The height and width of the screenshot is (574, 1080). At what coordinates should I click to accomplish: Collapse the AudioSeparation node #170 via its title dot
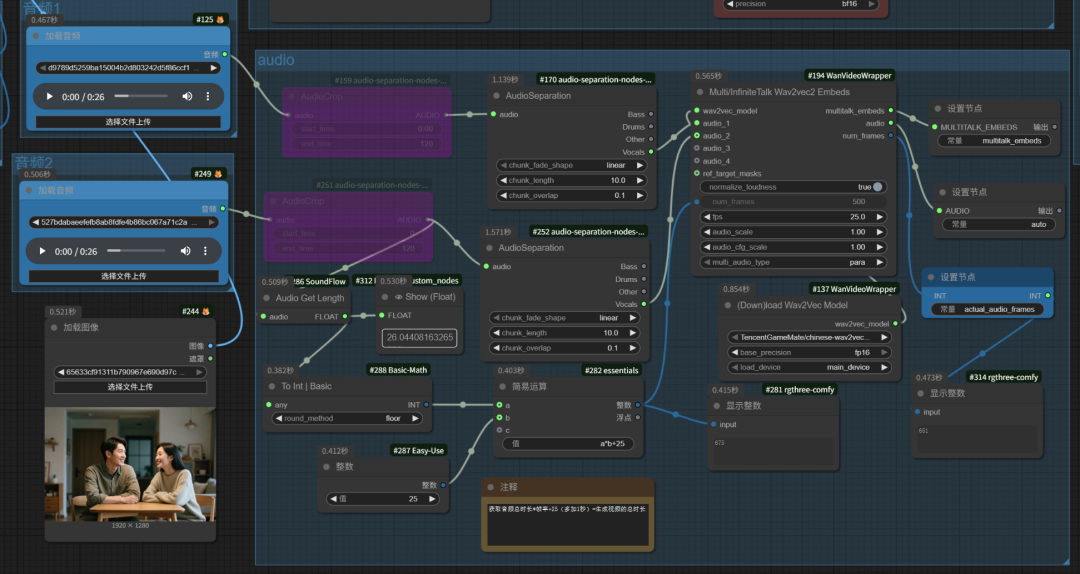[497, 96]
